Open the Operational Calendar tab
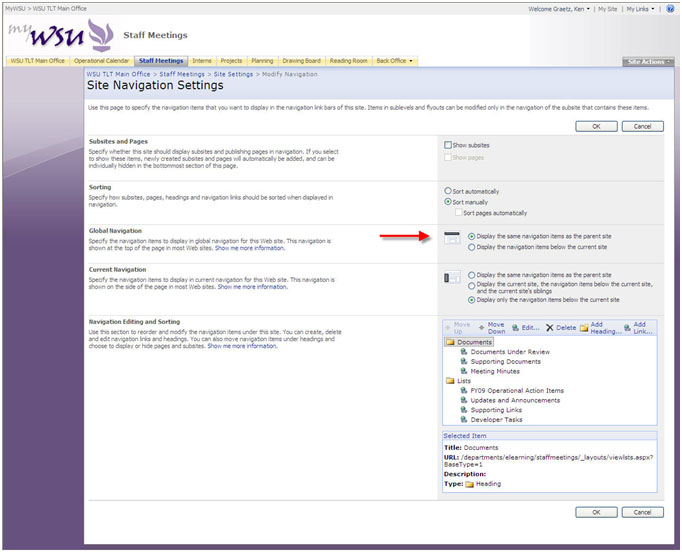 (x=101, y=61)
